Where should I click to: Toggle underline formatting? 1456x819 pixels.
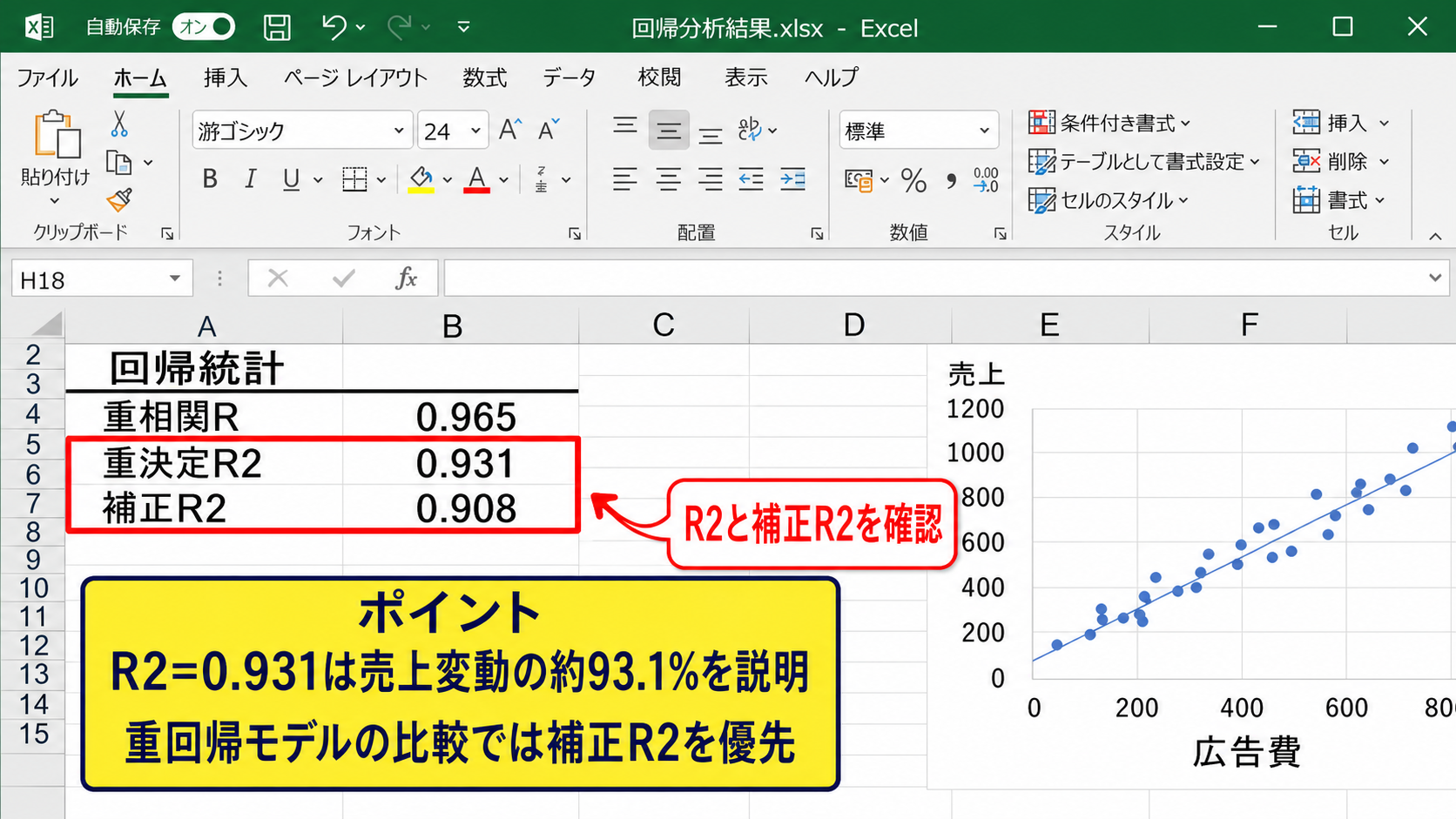click(291, 179)
